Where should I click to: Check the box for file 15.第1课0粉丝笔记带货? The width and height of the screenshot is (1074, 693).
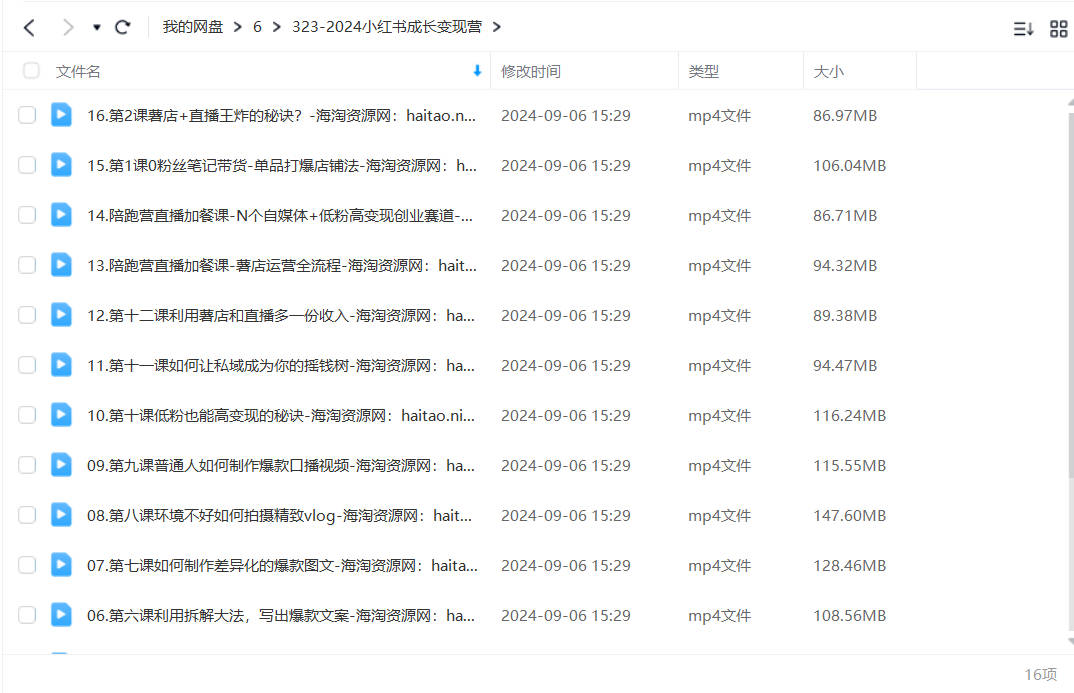click(x=27, y=165)
